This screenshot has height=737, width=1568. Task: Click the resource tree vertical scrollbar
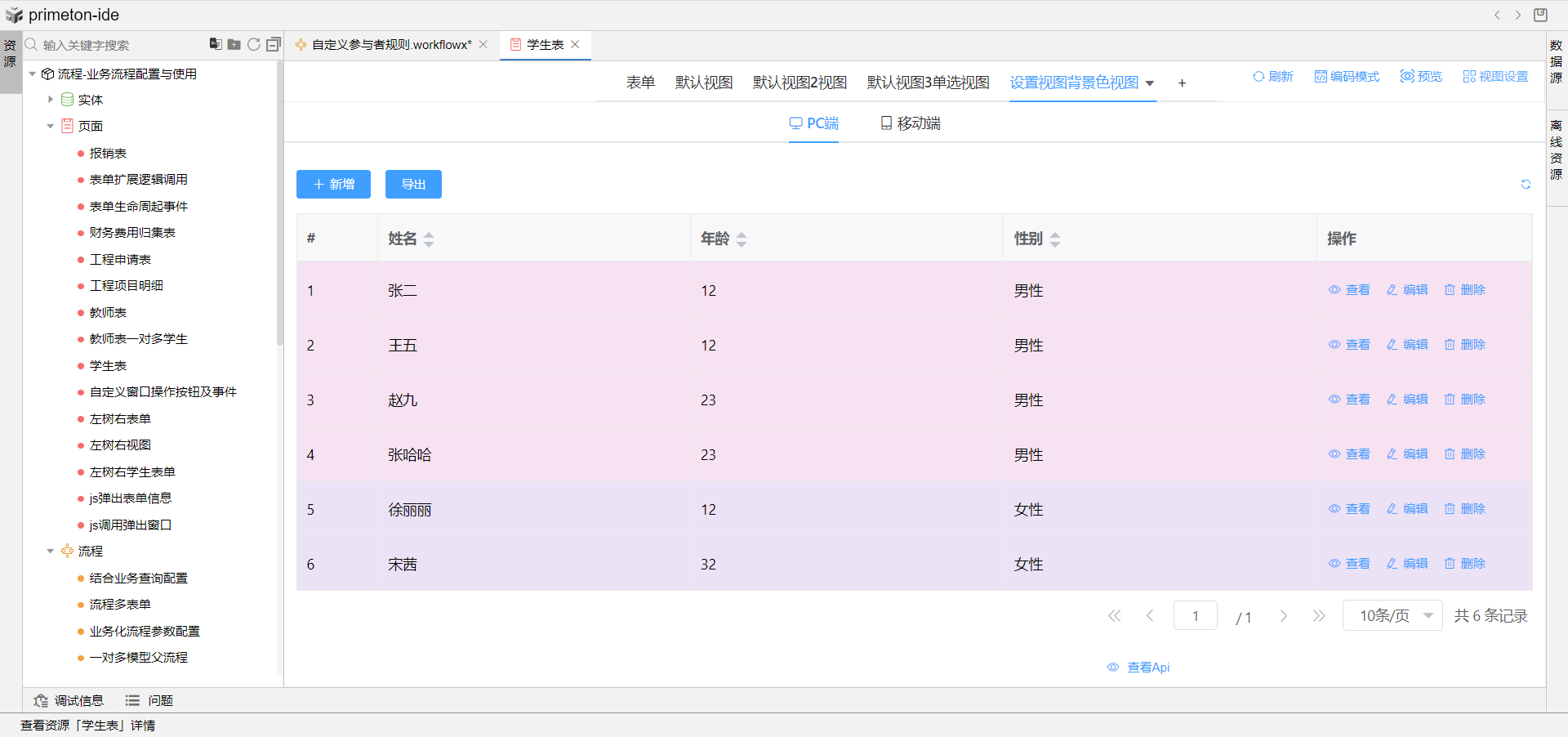279,204
